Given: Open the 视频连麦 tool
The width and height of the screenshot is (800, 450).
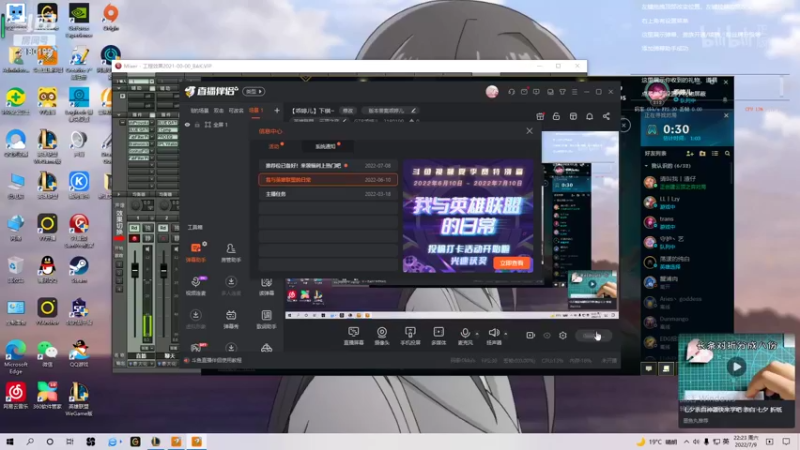Looking at the screenshot, I should 195,286.
